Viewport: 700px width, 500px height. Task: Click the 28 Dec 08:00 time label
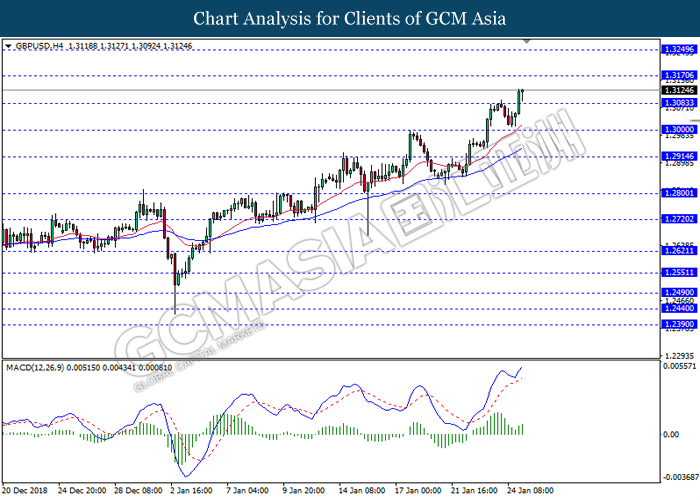click(x=138, y=490)
